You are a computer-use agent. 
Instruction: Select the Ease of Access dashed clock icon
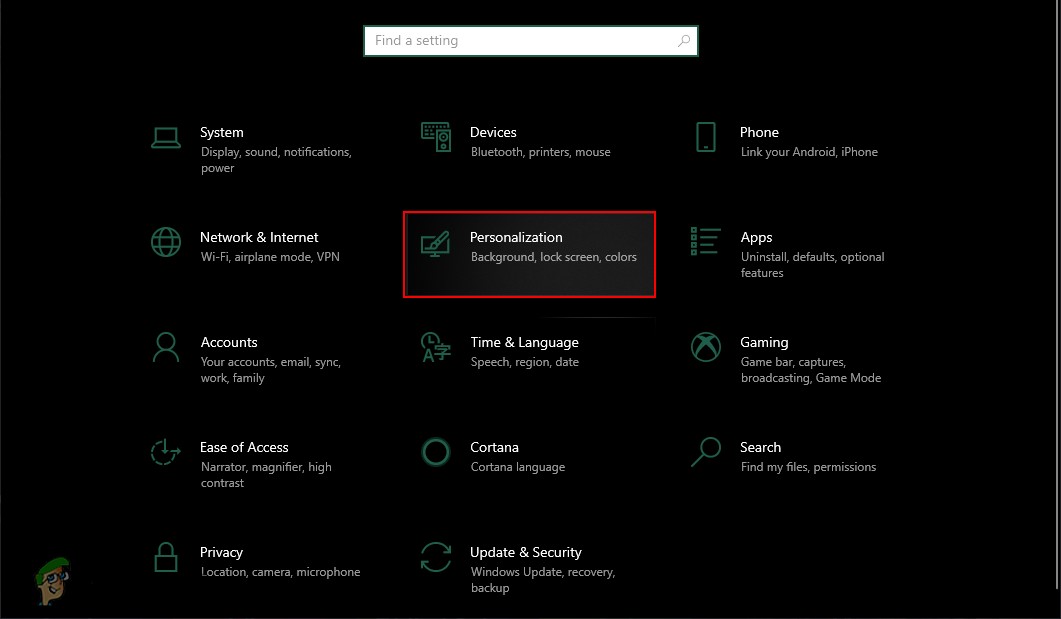click(x=166, y=452)
